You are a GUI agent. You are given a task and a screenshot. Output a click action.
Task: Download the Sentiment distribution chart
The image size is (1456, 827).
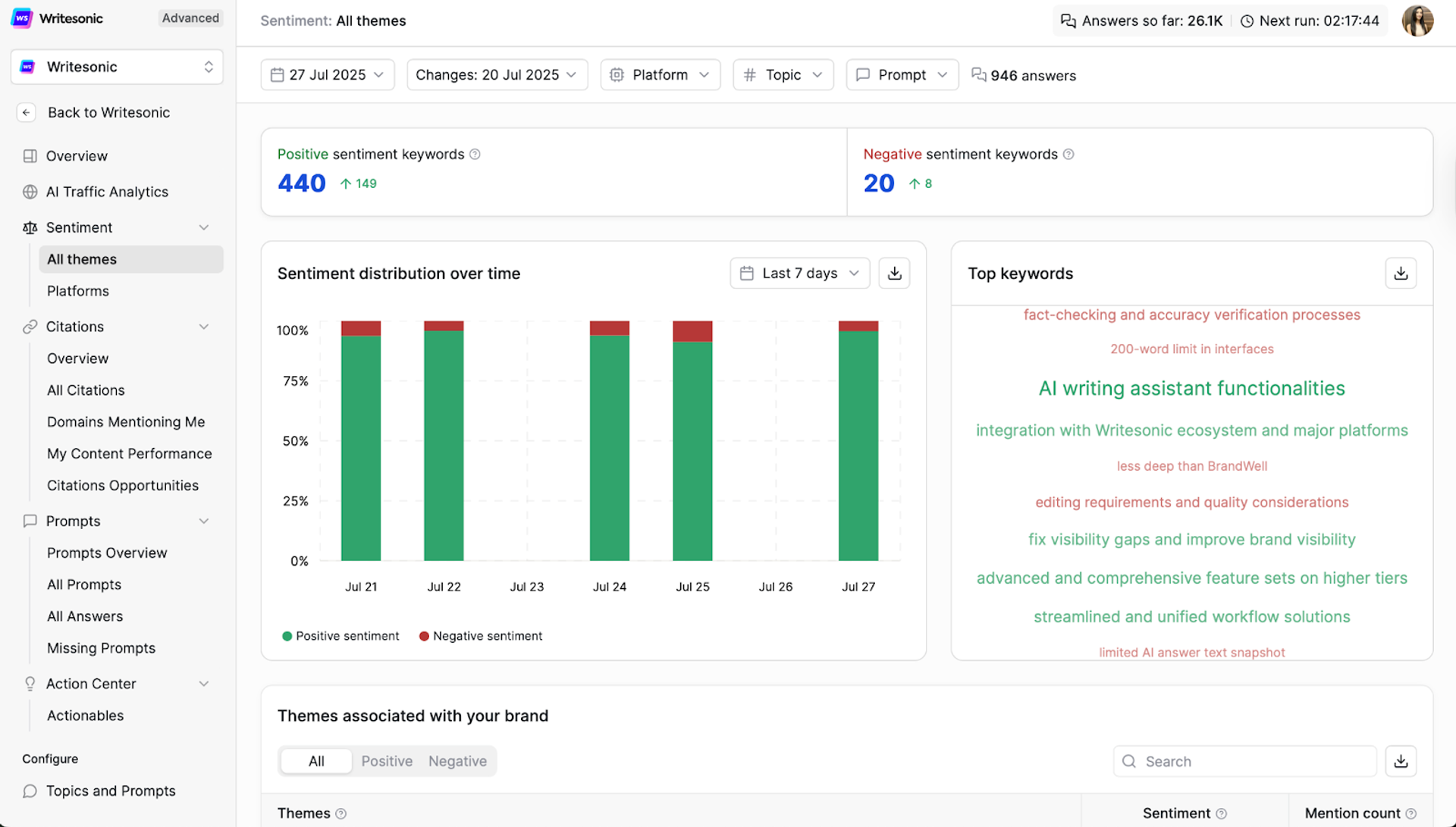(x=895, y=273)
